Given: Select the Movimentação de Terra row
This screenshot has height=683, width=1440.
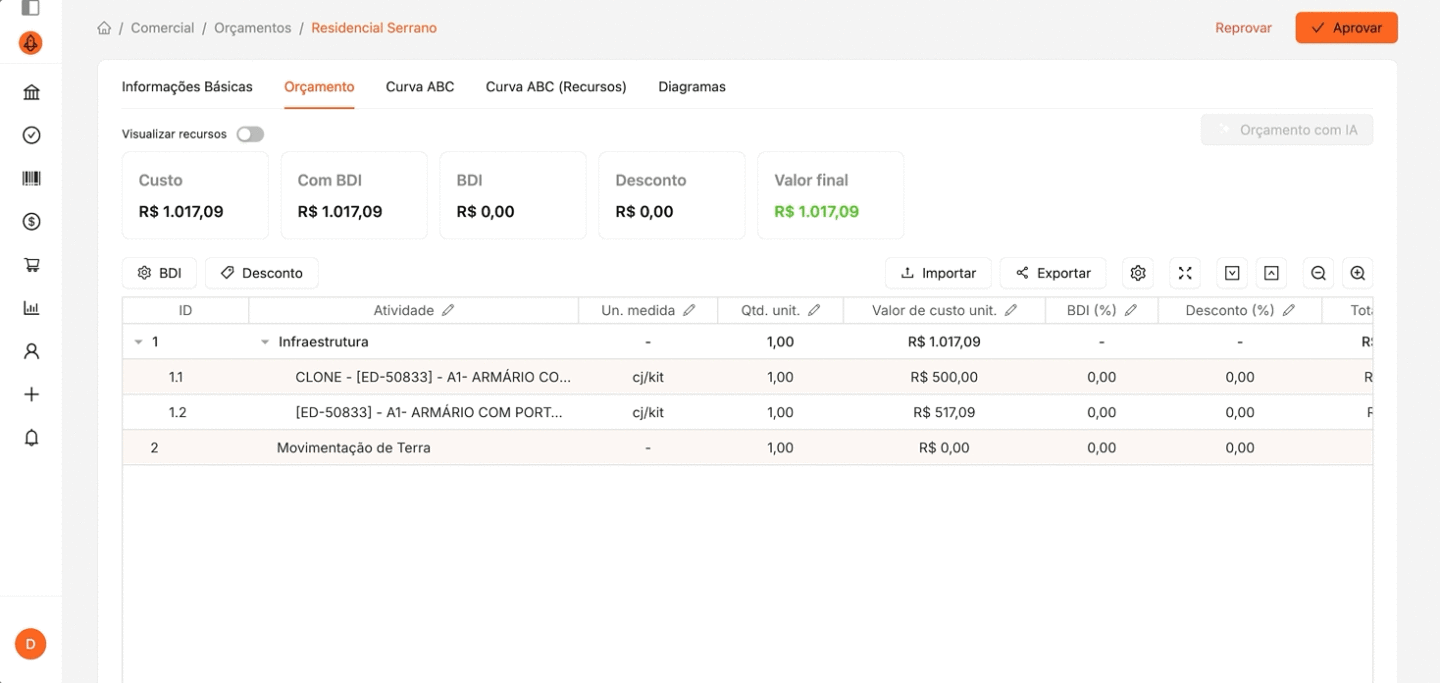Looking at the screenshot, I should 747,448.
